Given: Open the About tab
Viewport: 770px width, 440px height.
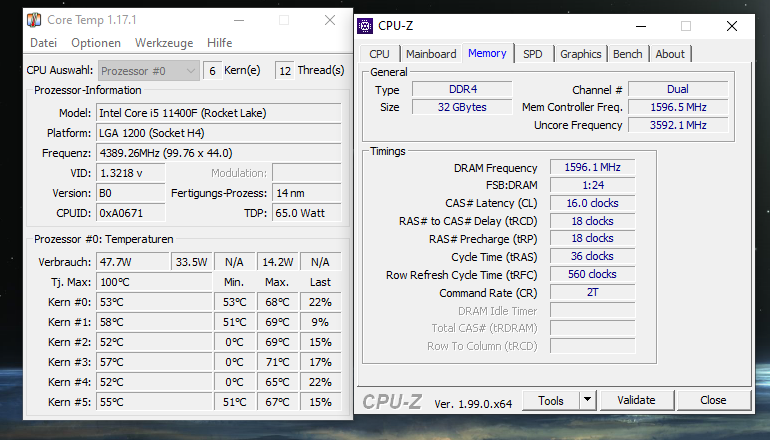Looking at the screenshot, I should point(670,54).
